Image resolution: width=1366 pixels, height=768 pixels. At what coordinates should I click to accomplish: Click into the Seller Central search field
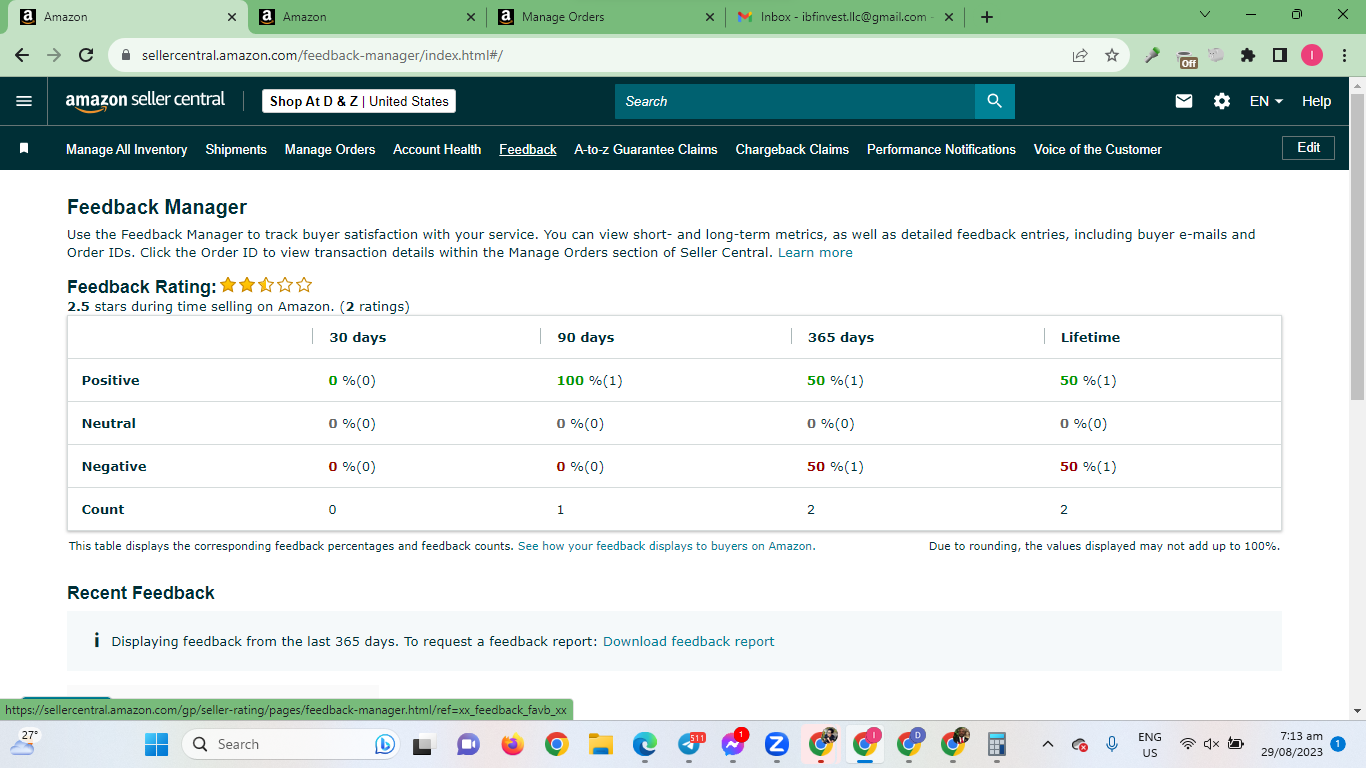(795, 101)
